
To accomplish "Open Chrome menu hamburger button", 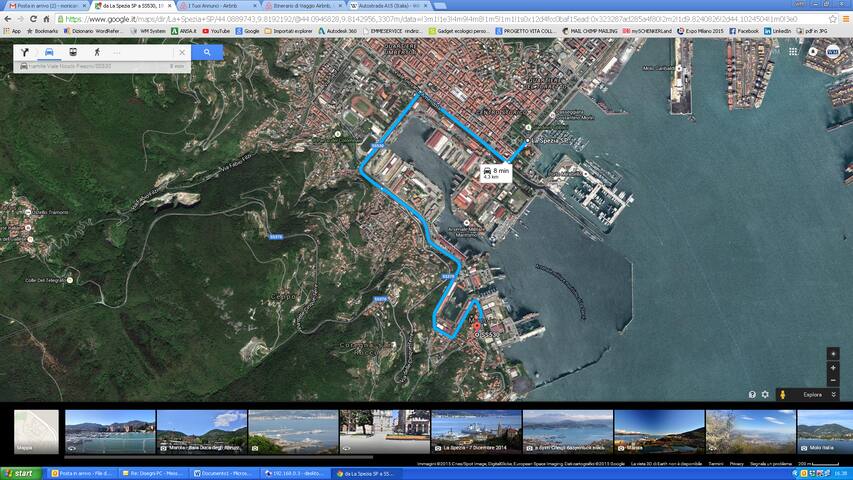I will [x=845, y=18].
